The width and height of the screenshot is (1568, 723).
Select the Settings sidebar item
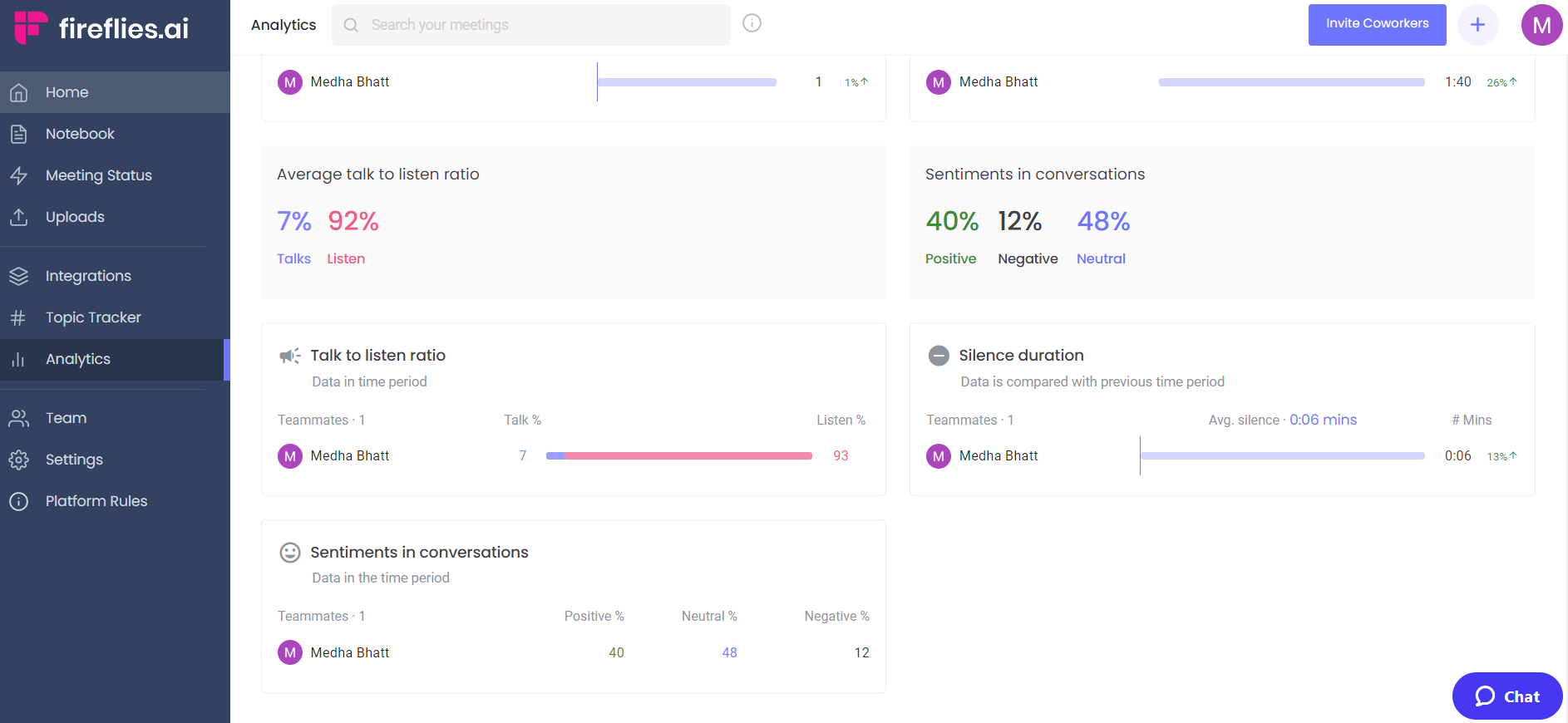74,460
